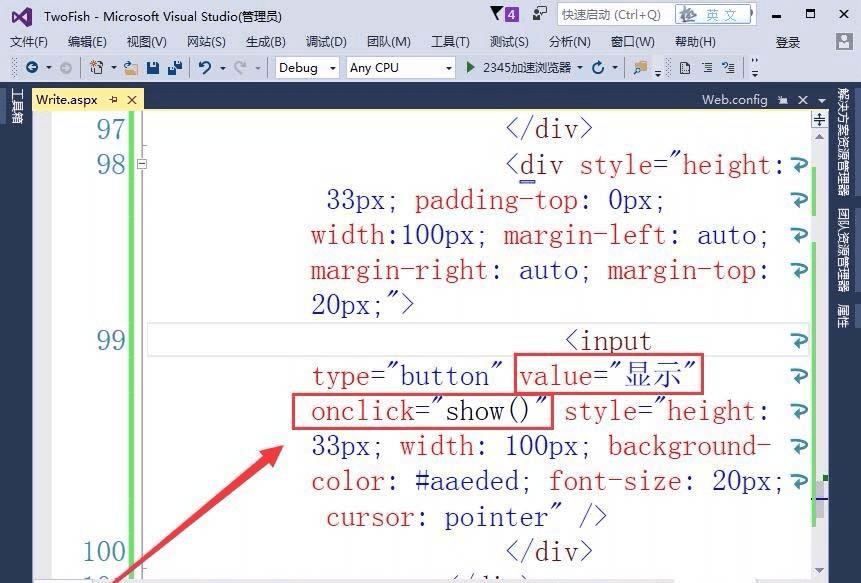Image resolution: width=861 pixels, height=583 pixels.
Task: Start debugging with green play button
Action: click(470, 68)
